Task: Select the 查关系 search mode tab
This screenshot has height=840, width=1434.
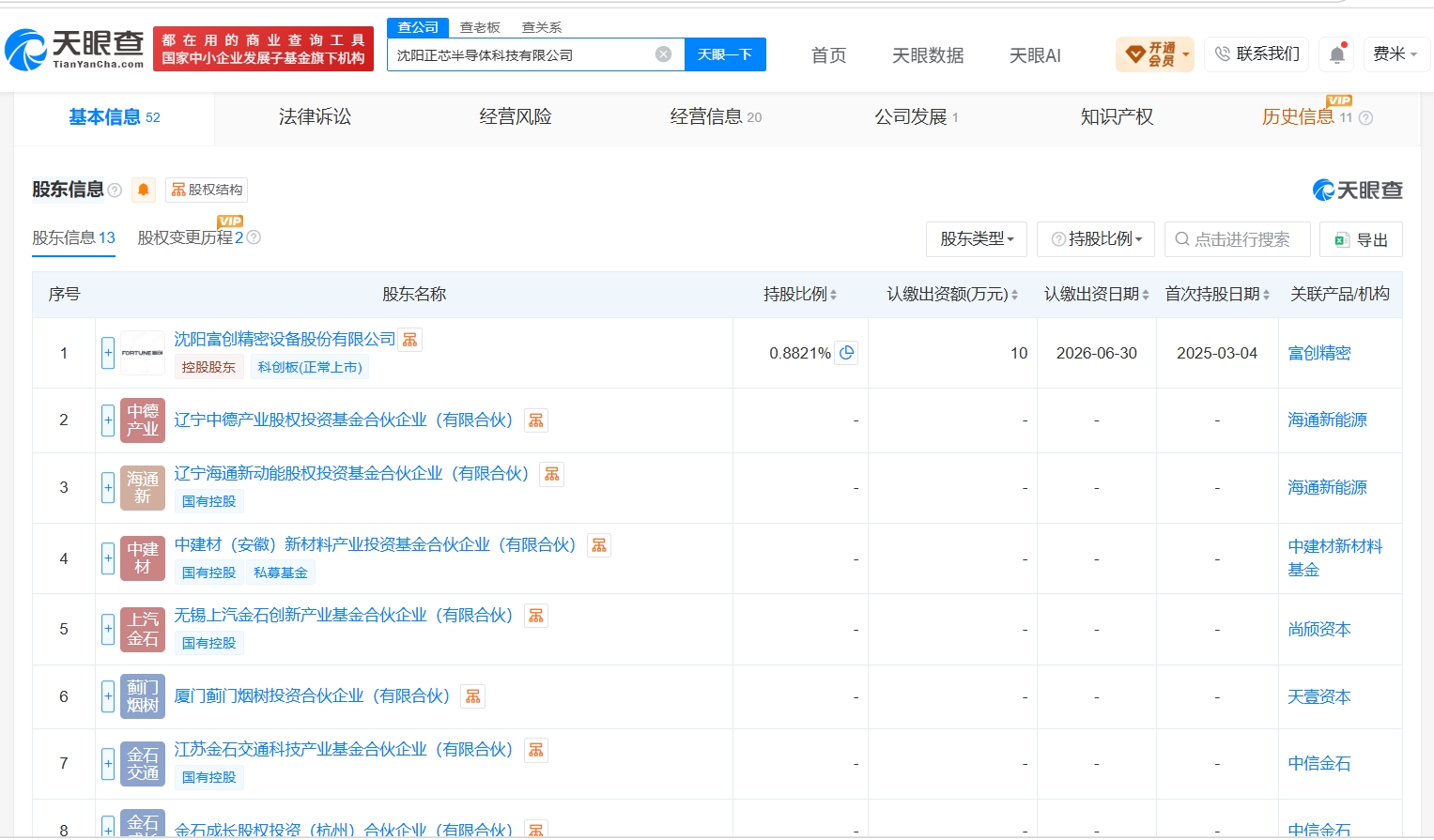Action: [542, 28]
